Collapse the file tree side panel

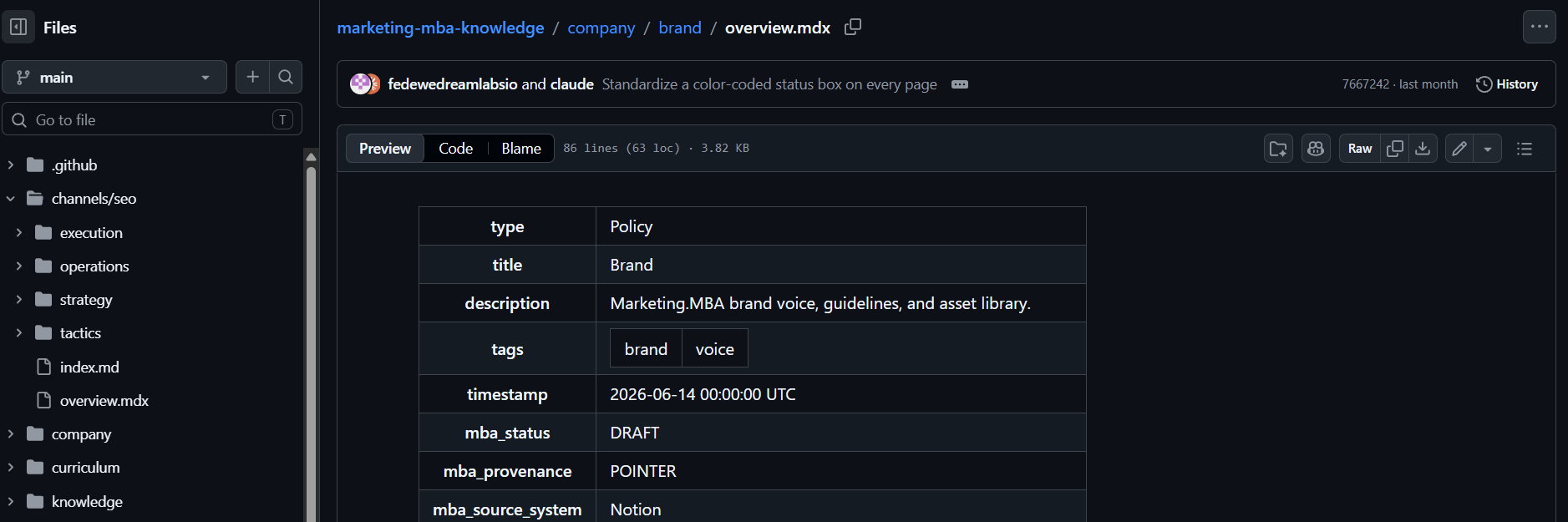pos(18,27)
